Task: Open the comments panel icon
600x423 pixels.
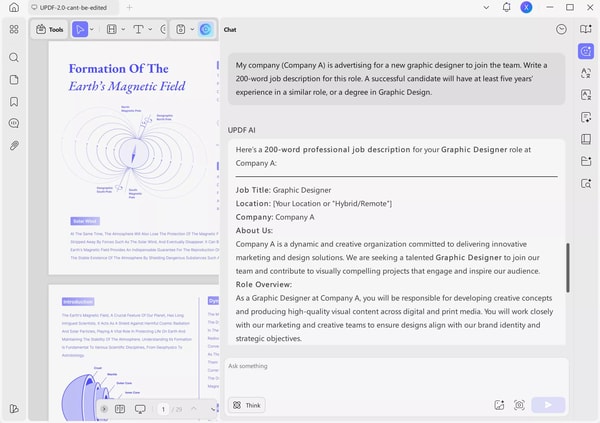Action: point(14,123)
